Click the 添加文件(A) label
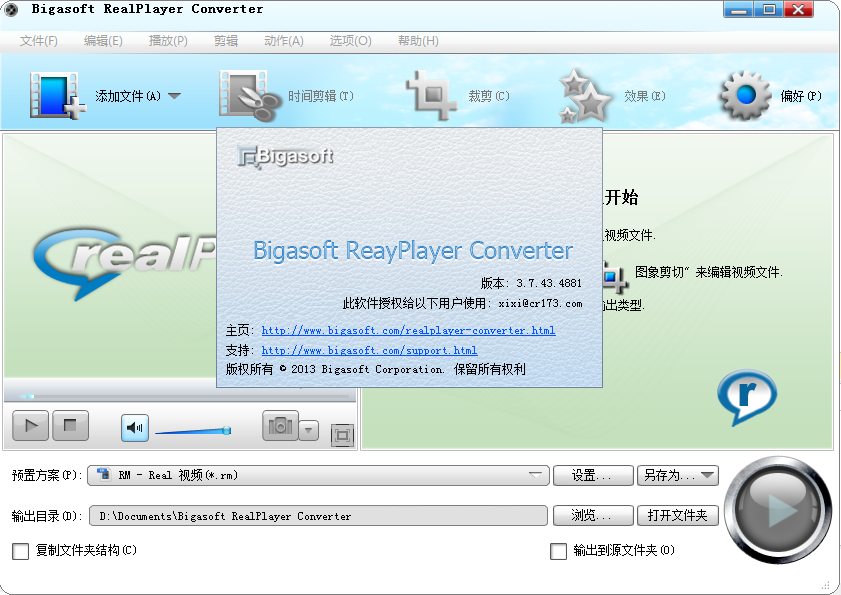The height and width of the screenshot is (595, 841). pos(128,96)
